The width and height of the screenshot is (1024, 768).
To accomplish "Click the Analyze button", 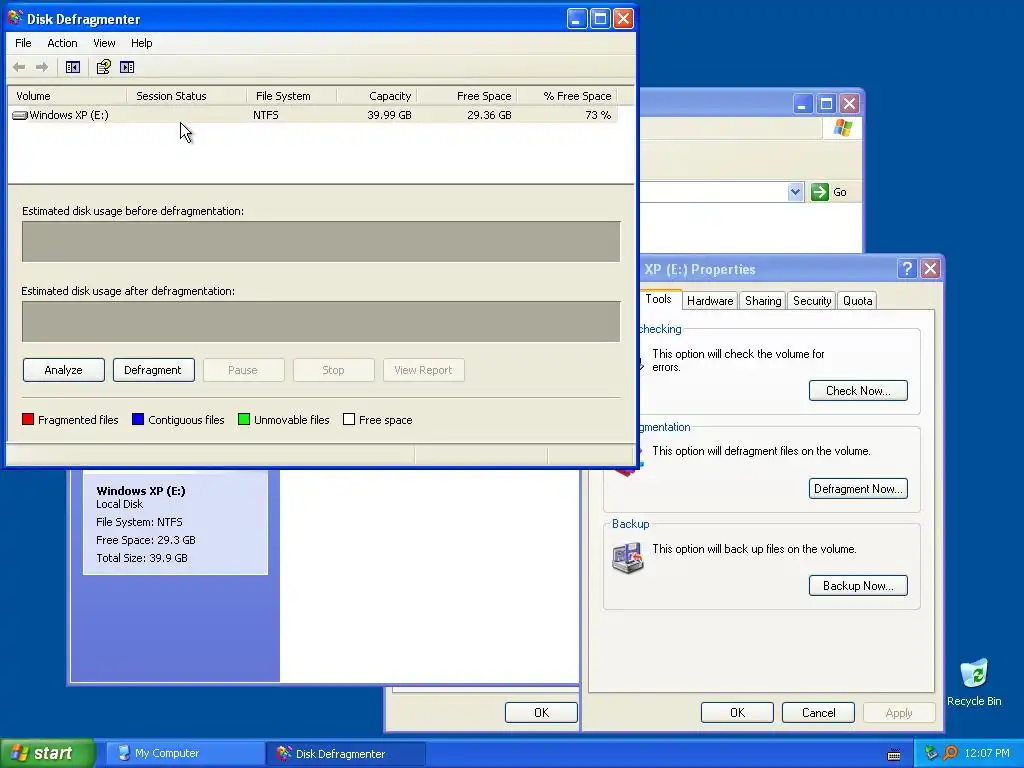I will [x=63, y=370].
